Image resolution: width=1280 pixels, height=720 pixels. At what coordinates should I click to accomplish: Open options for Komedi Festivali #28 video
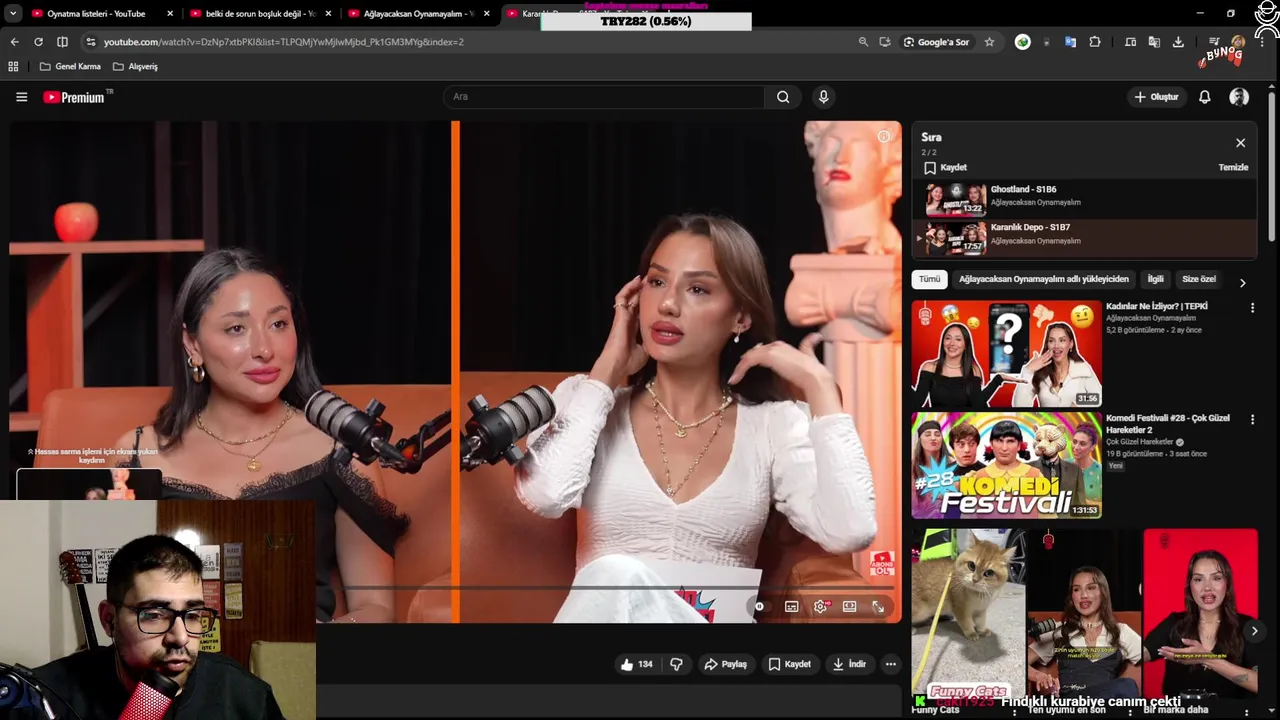[1252, 420]
